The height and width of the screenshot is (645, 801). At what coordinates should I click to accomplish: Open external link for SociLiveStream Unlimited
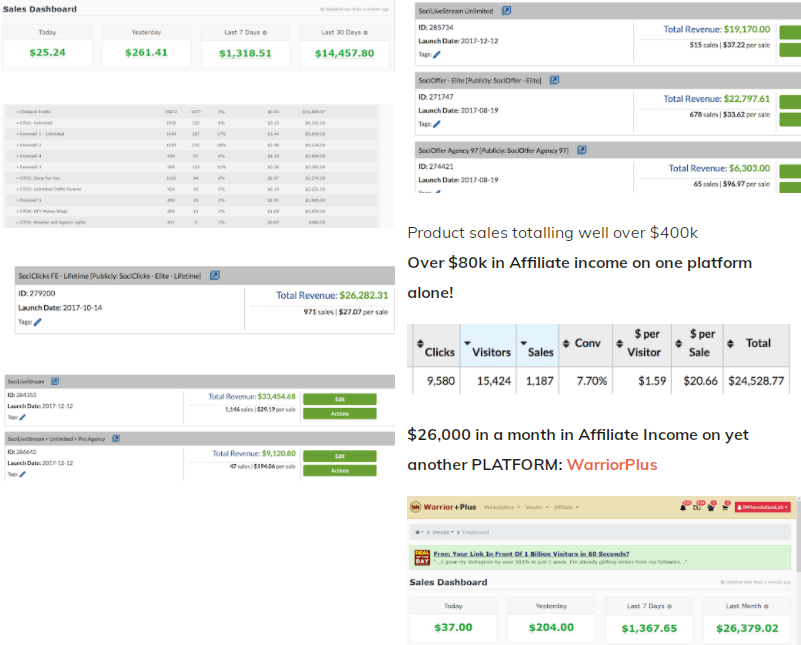[x=506, y=10]
